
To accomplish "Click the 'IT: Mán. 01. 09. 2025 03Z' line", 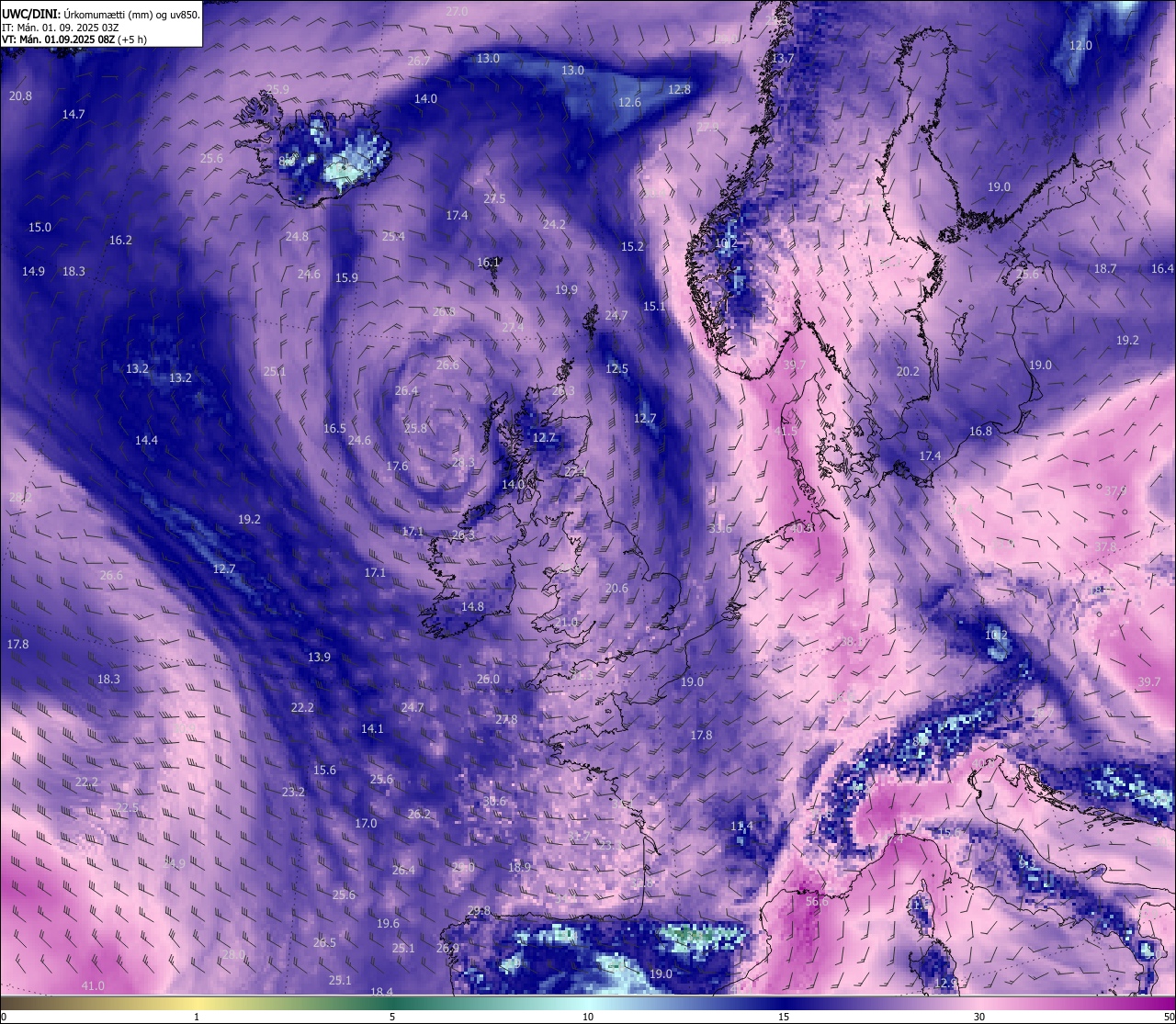I will (60, 28).
